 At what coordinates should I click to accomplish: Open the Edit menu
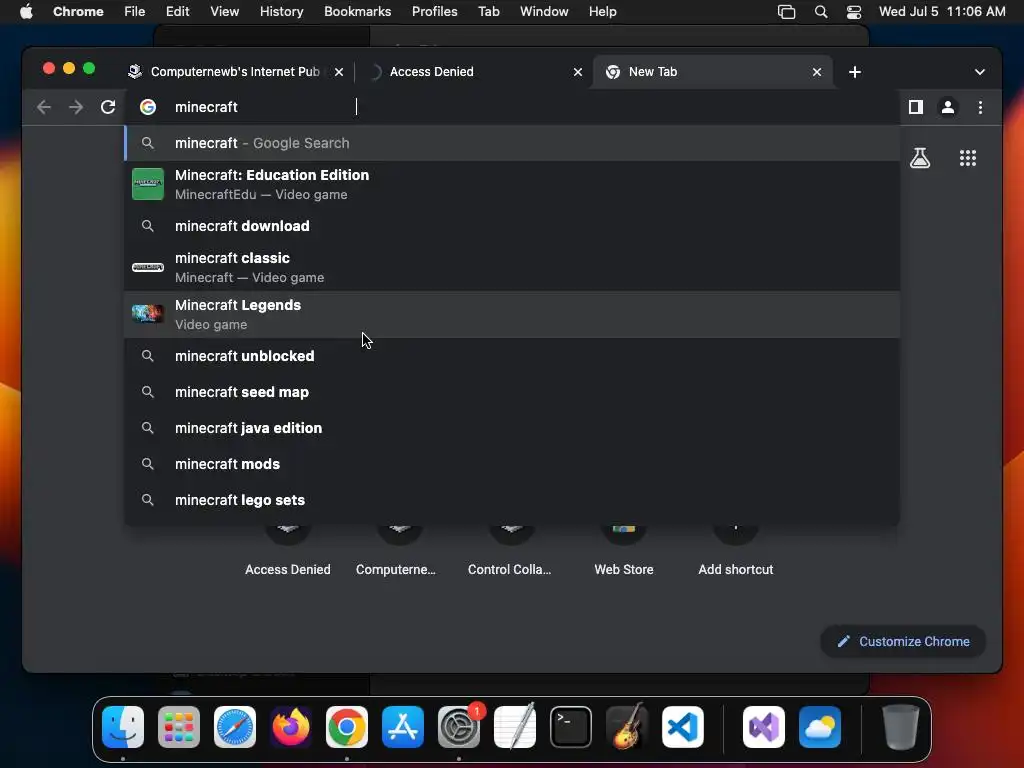point(177,12)
